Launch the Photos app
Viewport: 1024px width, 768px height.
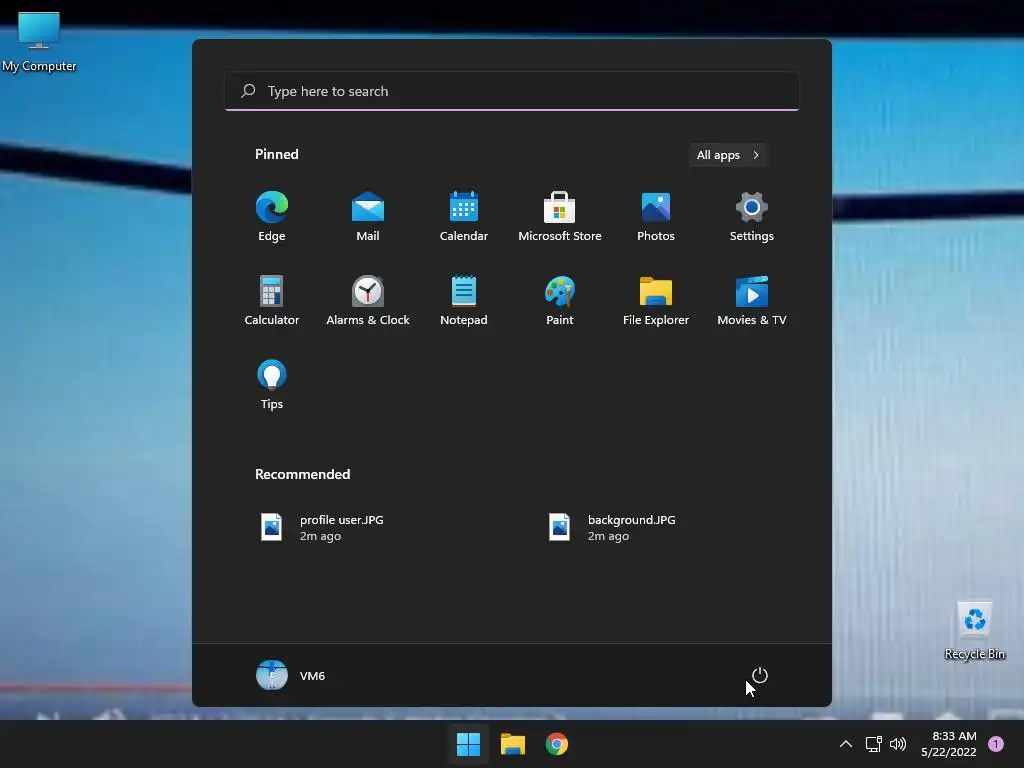coord(656,217)
